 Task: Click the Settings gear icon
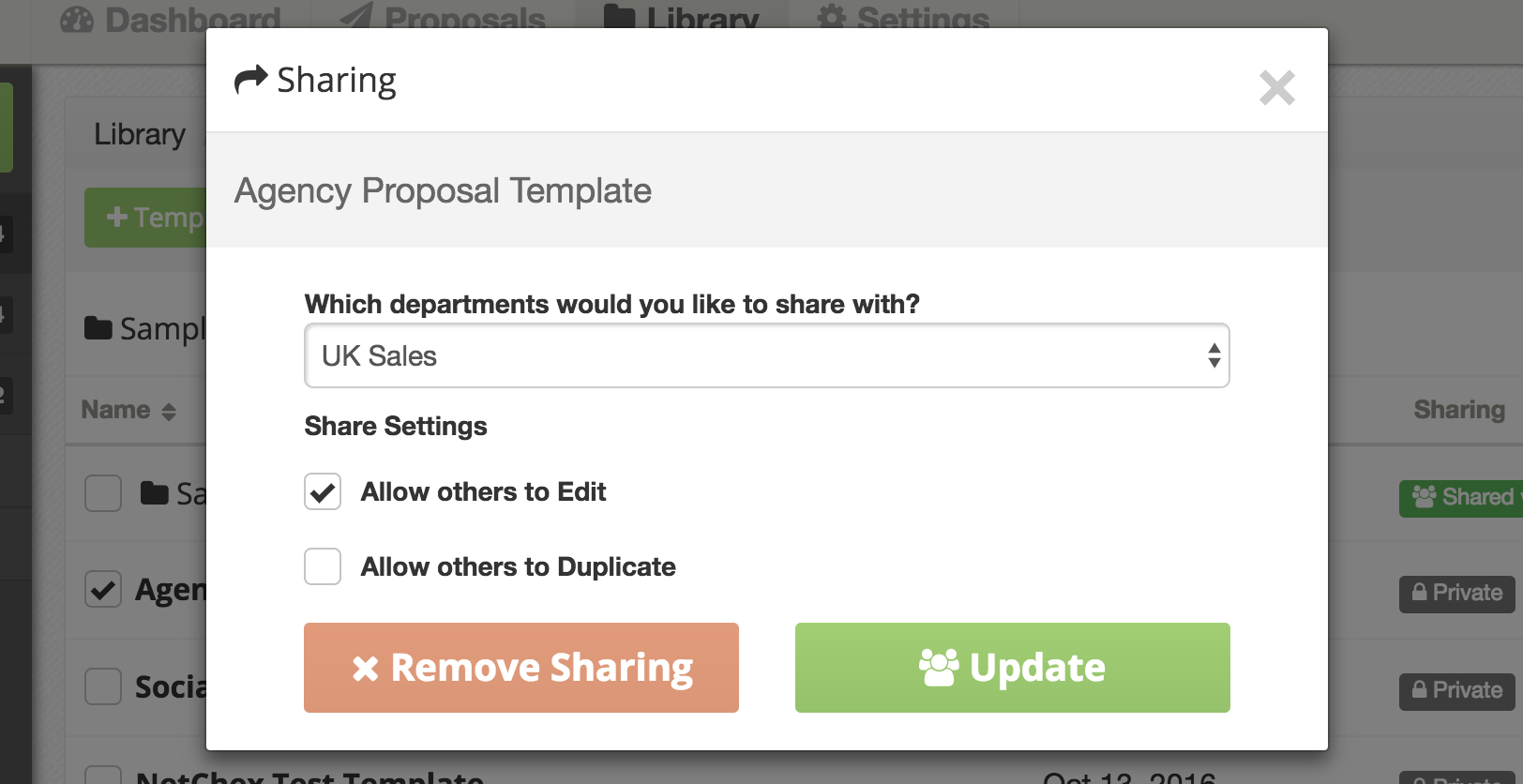pyautogui.click(x=832, y=17)
